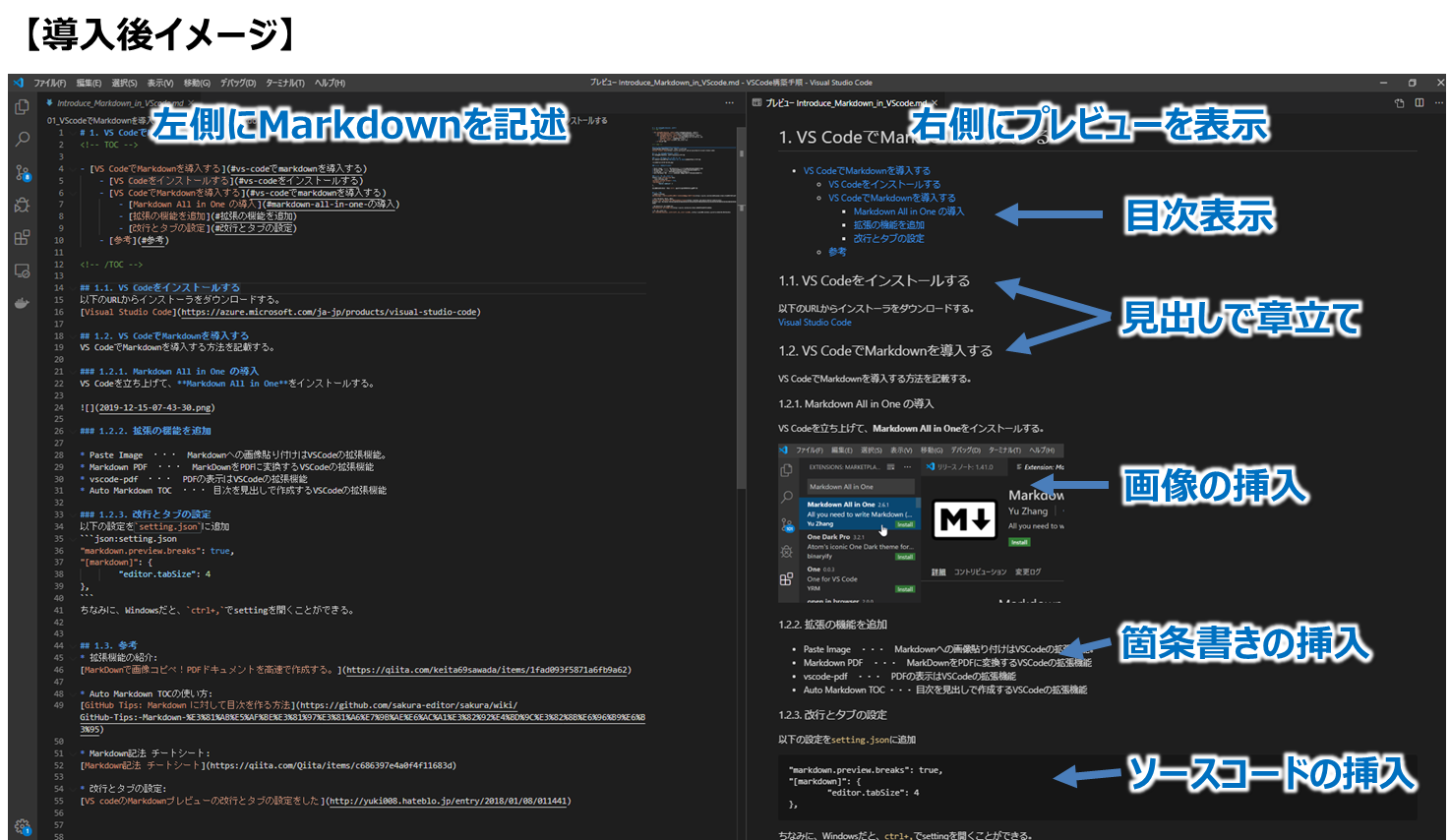Open the Explorer view in the activity bar
This screenshot has width=1450, height=840.
[x=22, y=106]
